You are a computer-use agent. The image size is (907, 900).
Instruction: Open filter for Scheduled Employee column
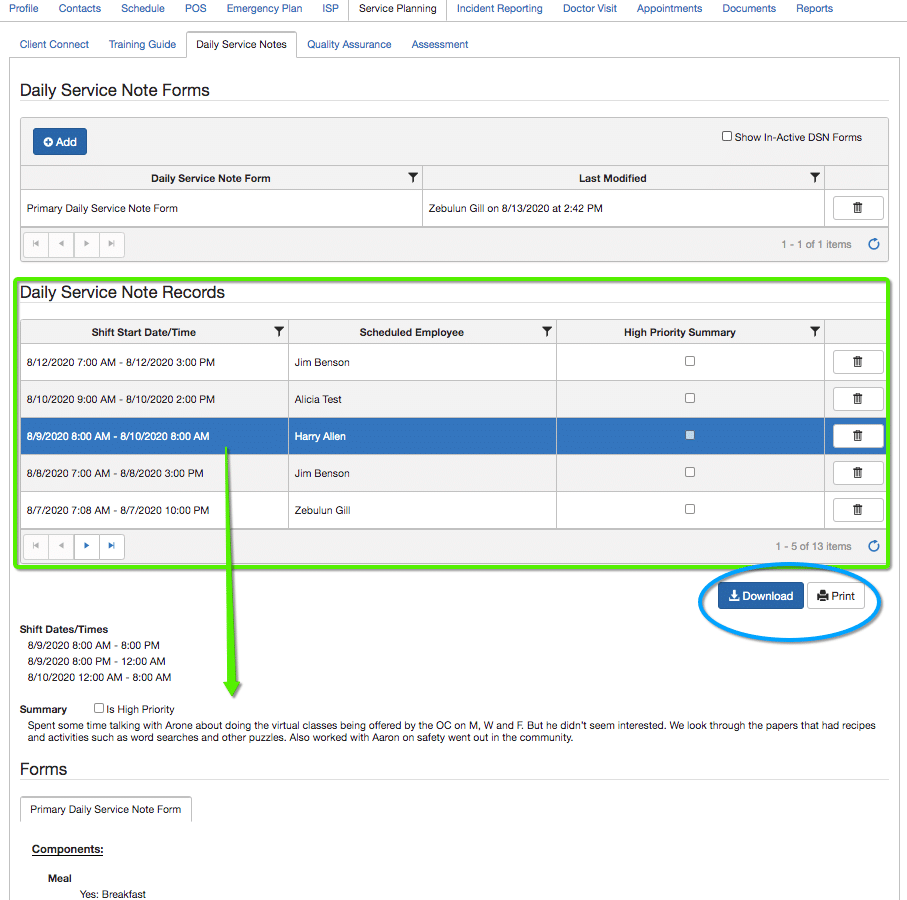(x=547, y=332)
